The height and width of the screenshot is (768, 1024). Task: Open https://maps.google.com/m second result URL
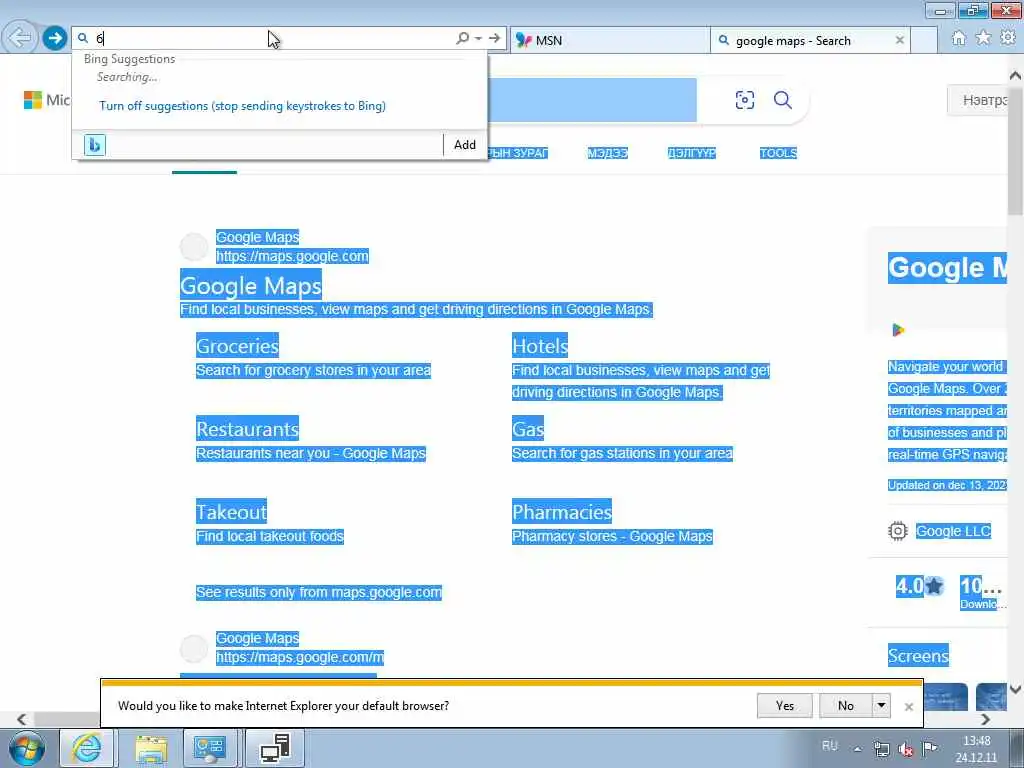coord(300,657)
